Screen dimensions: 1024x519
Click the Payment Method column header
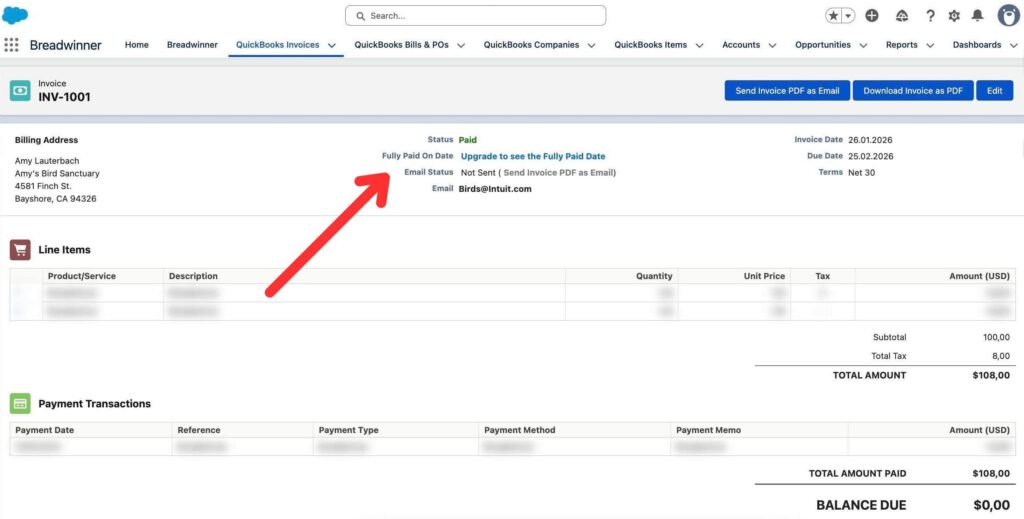(520, 430)
